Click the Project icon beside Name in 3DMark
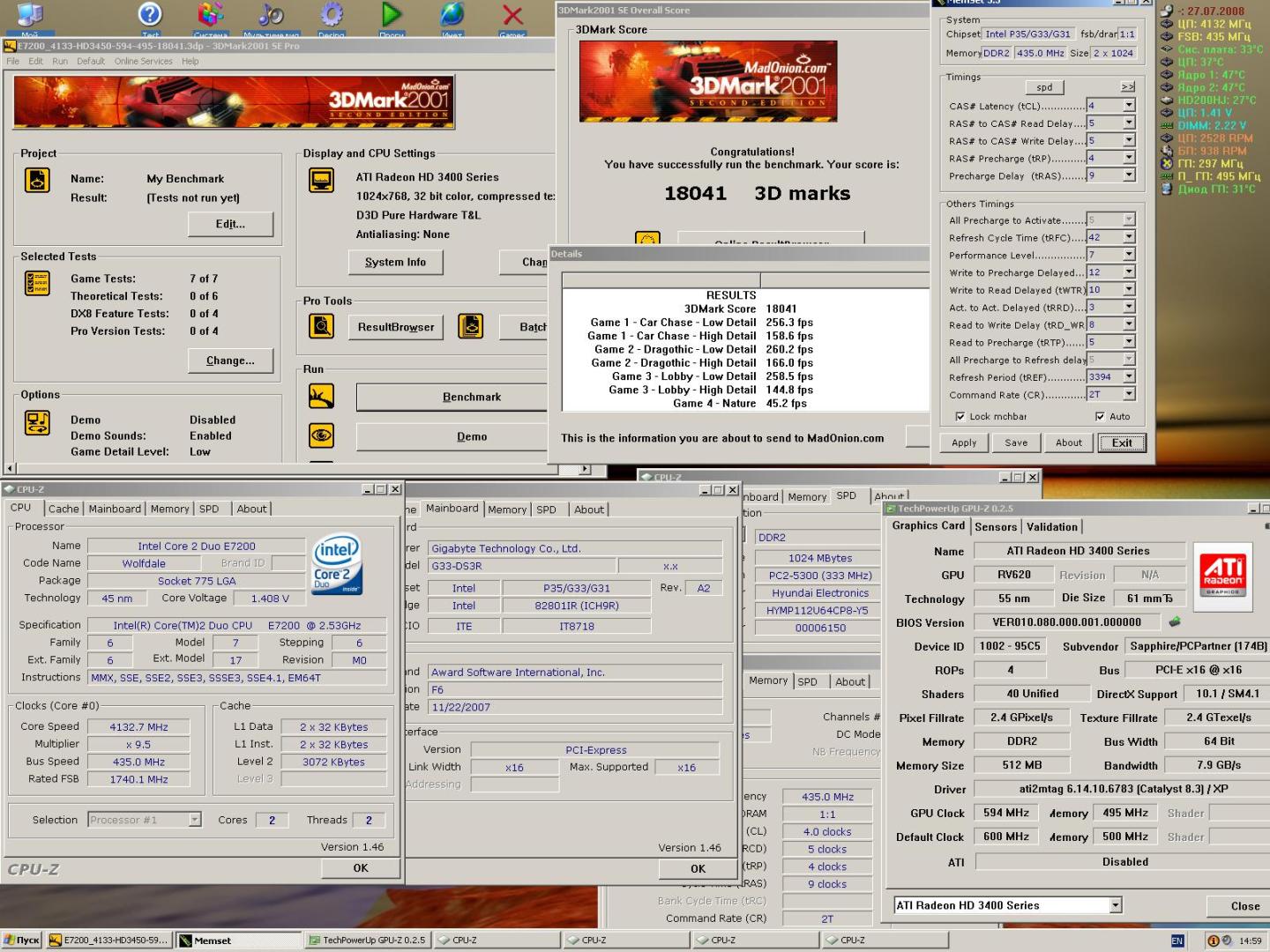This screenshot has height=952, width=1270. tap(37, 180)
